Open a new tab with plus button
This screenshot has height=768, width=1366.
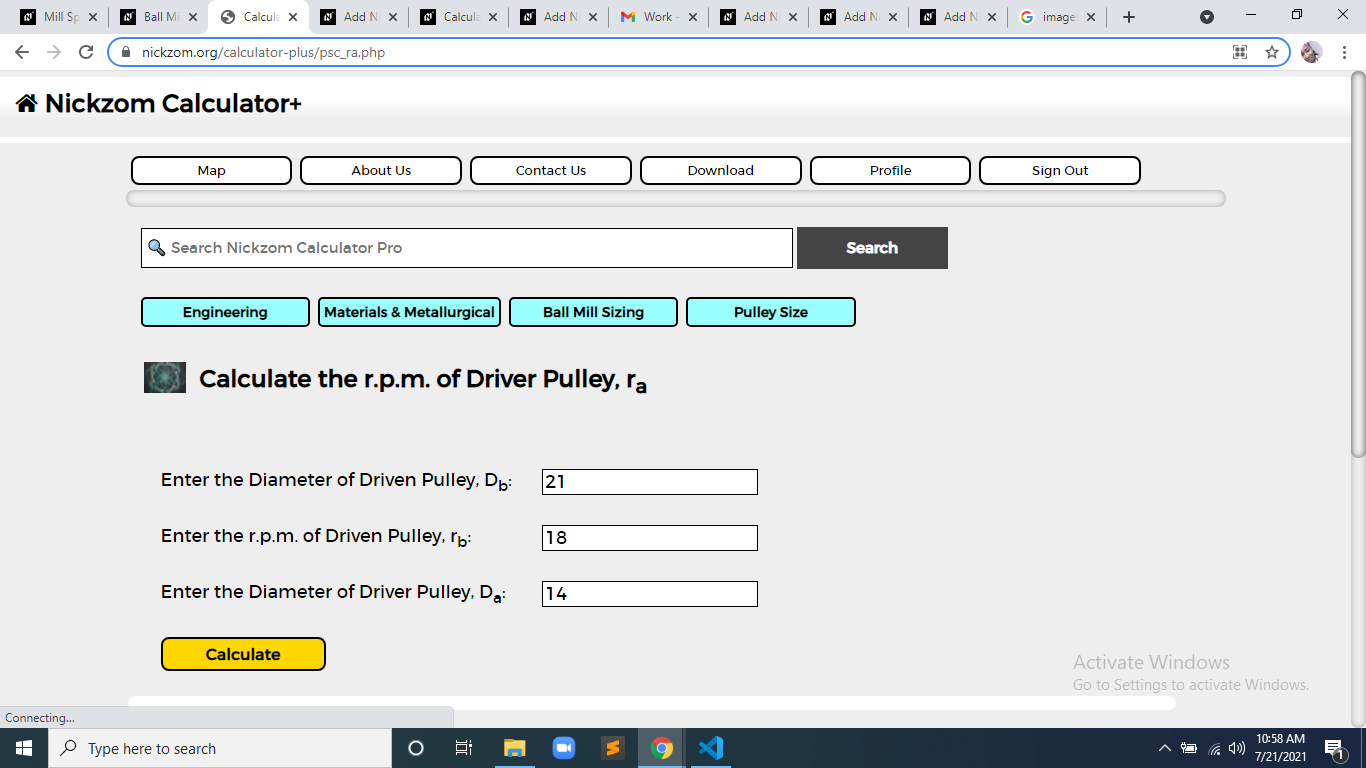(1129, 17)
